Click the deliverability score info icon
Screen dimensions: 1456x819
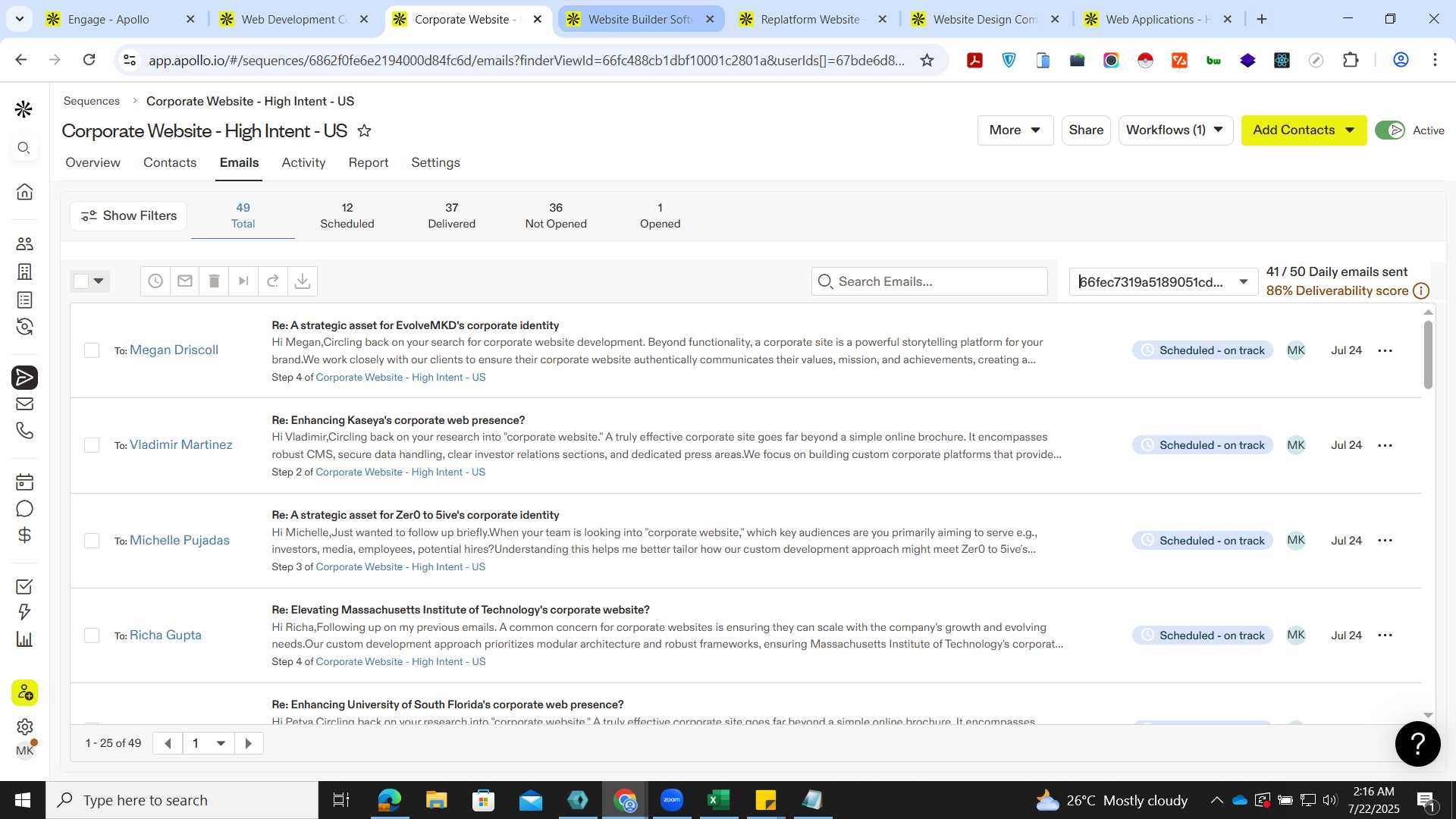[x=1422, y=291]
